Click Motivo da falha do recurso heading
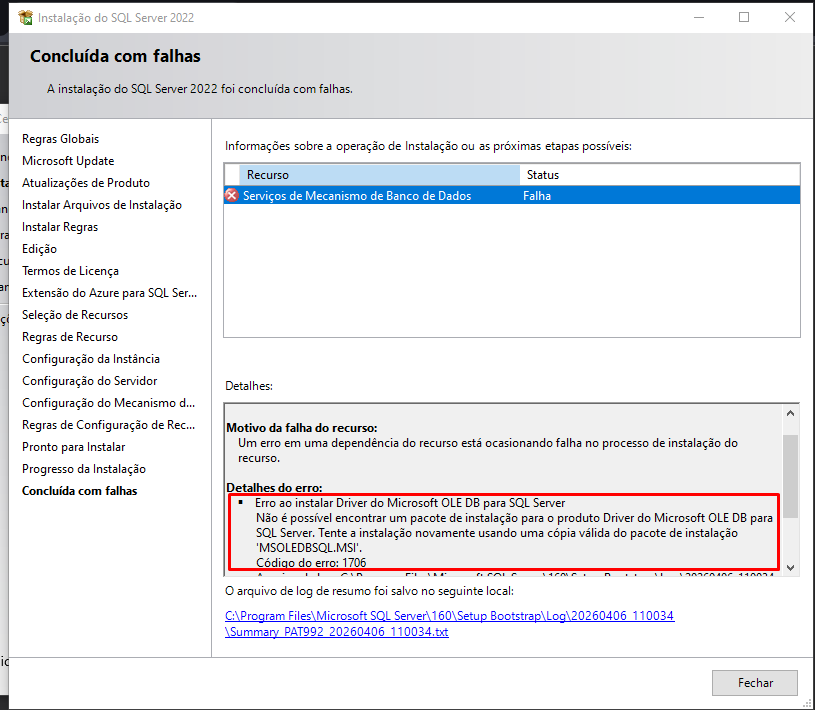Screen dimensions: 815x710 [301, 428]
